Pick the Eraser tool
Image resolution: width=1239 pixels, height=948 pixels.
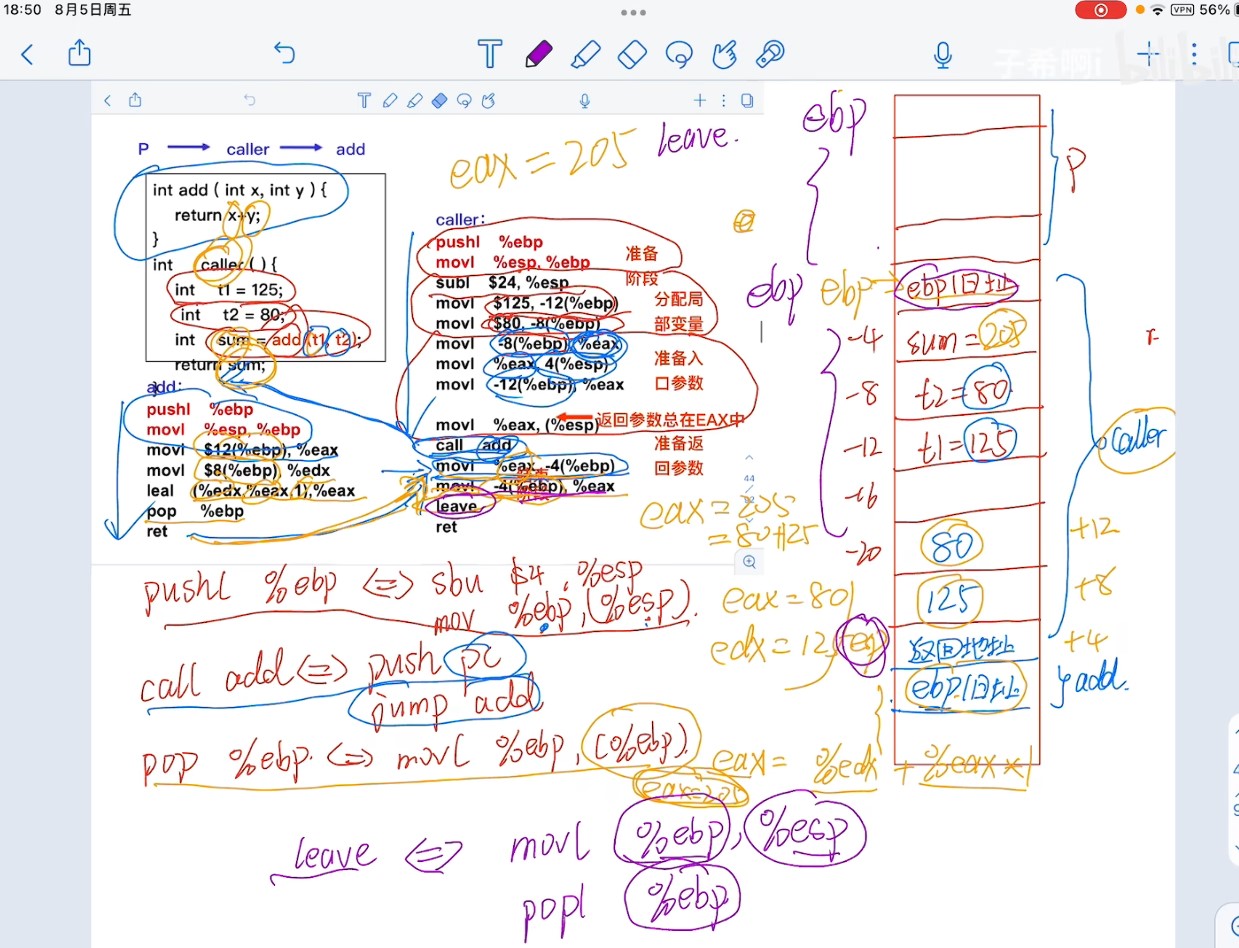pyautogui.click(x=633, y=54)
